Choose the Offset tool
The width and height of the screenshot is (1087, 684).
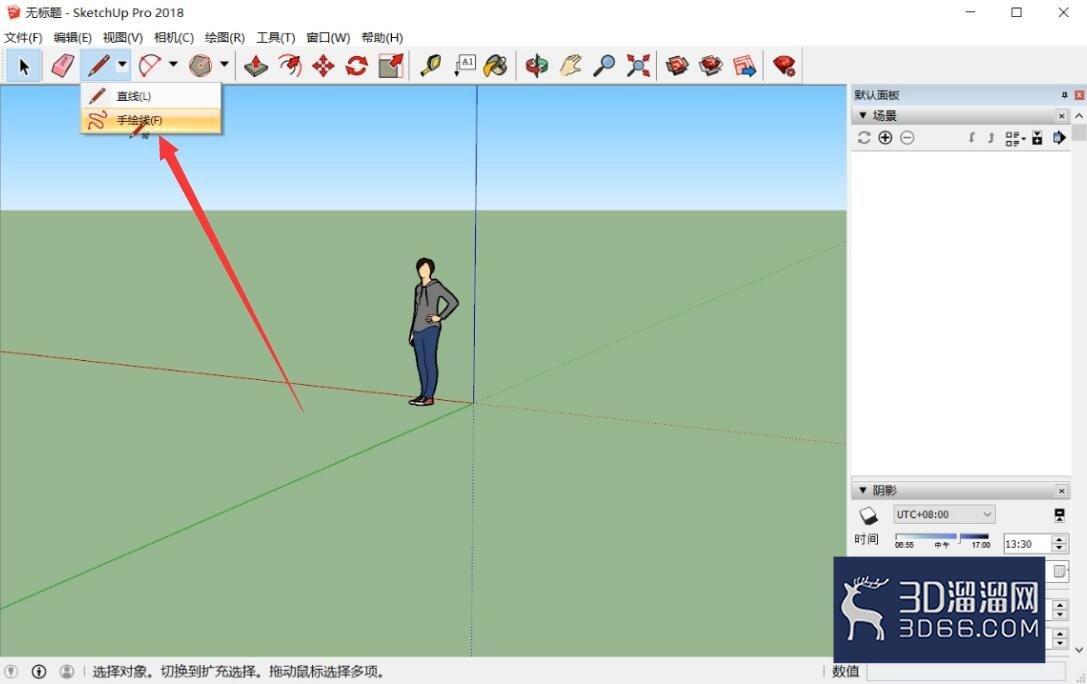289,67
